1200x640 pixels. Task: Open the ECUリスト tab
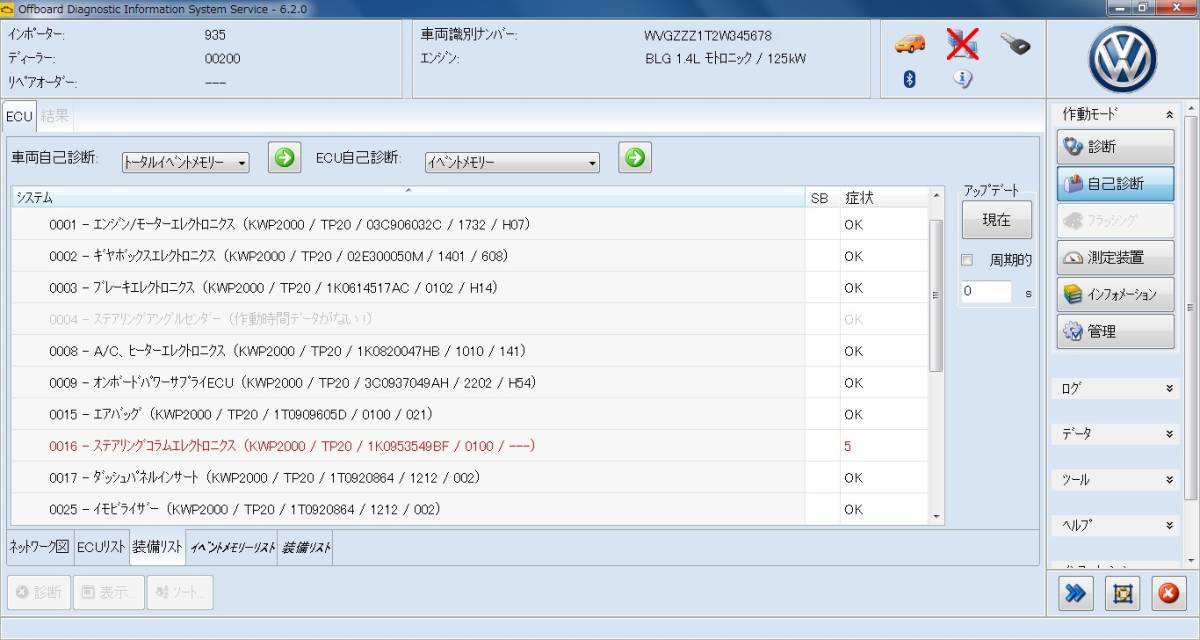click(x=101, y=547)
